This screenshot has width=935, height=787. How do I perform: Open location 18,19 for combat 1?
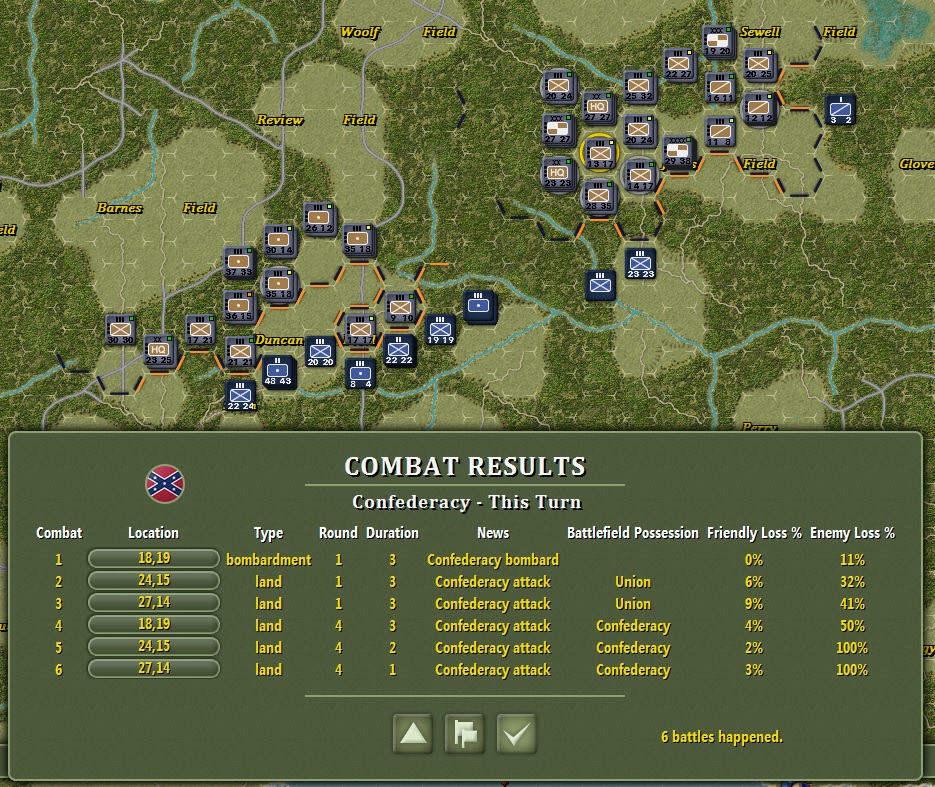[x=154, y=559]
